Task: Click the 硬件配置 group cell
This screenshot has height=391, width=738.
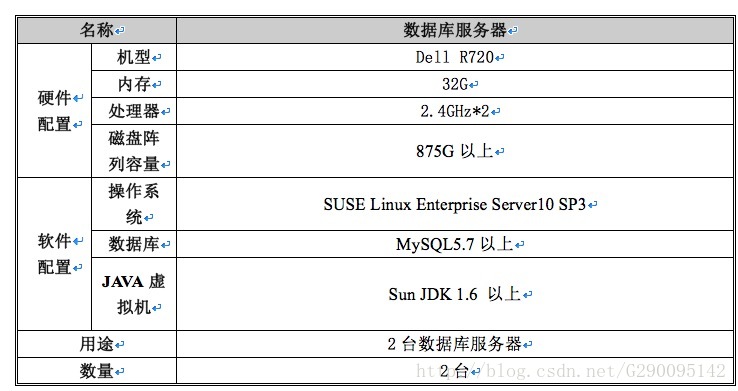Action: [x=54, y=111]
